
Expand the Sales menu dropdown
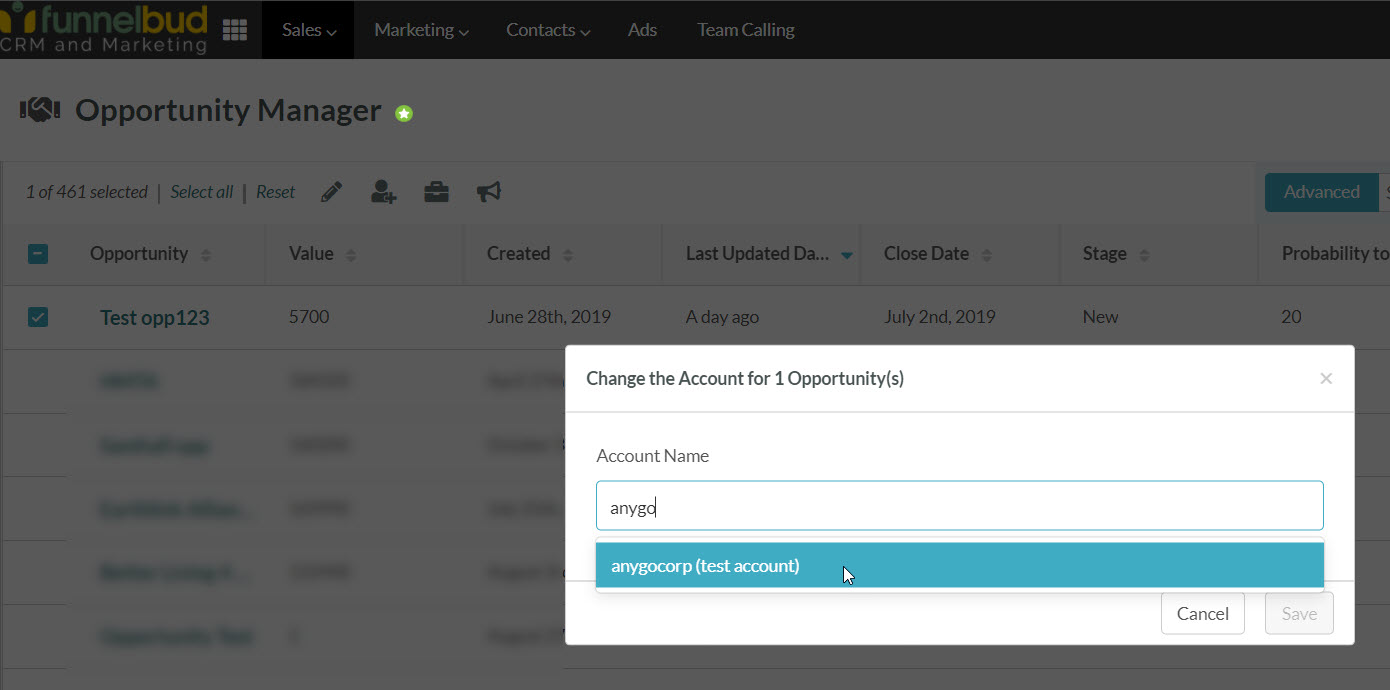tap(308, 30)
